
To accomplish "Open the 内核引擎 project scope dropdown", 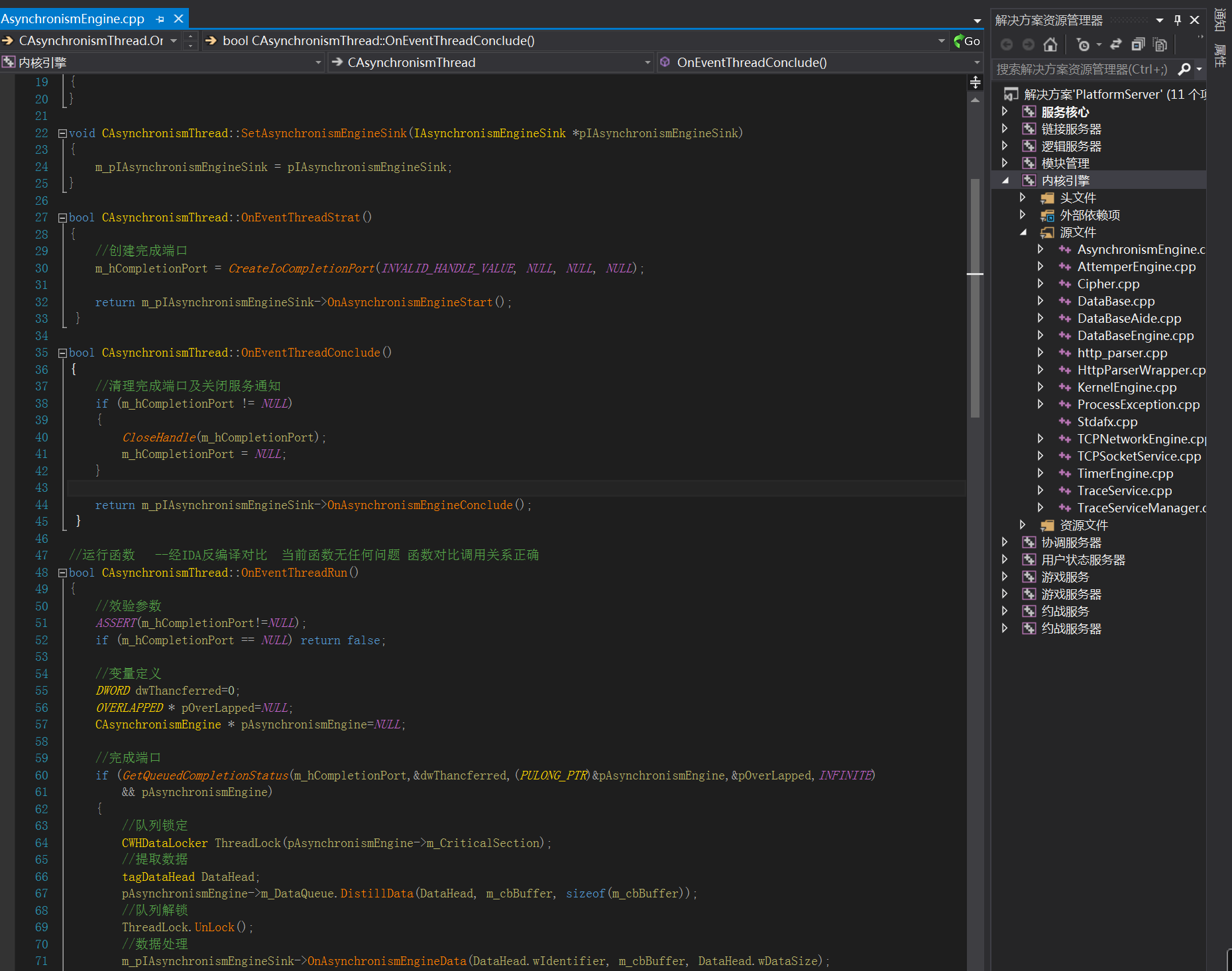I will pos(318,62).
